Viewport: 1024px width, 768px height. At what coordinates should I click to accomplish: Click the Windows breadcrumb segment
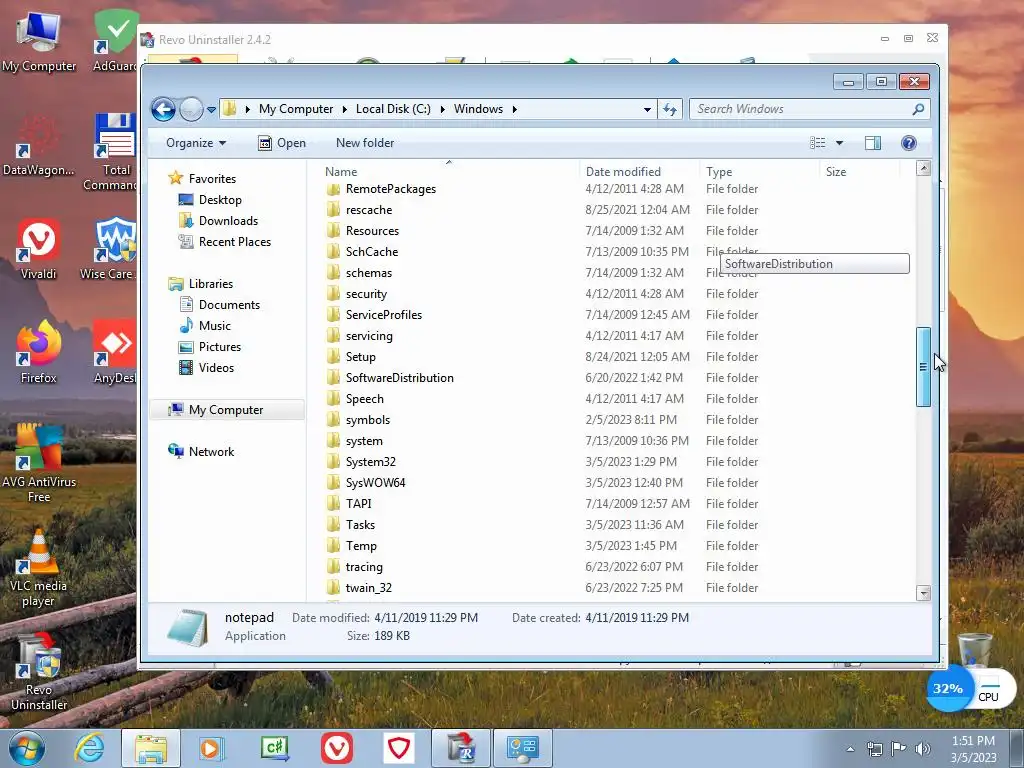point(479,109)
